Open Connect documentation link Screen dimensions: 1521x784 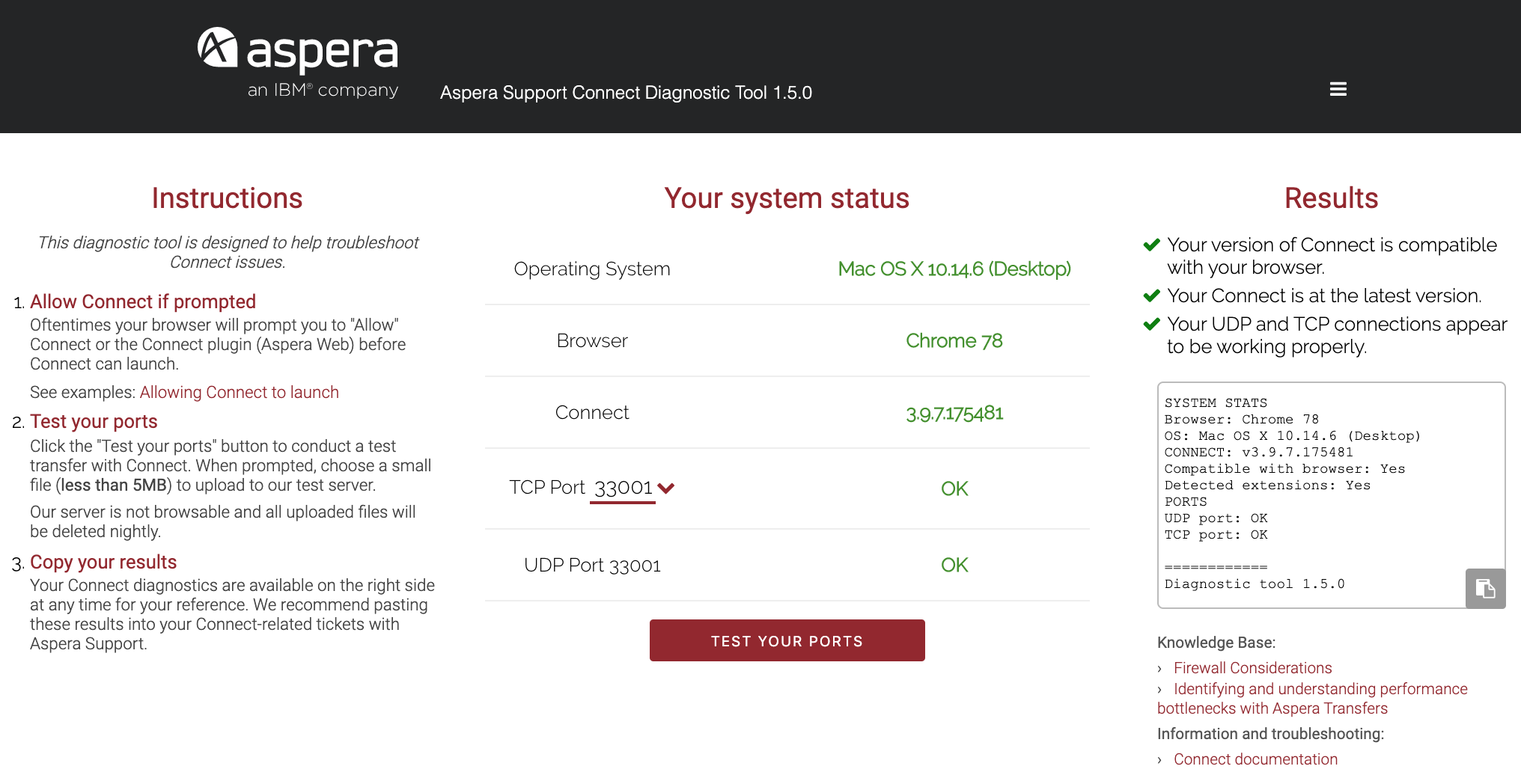pos(1255,759)
